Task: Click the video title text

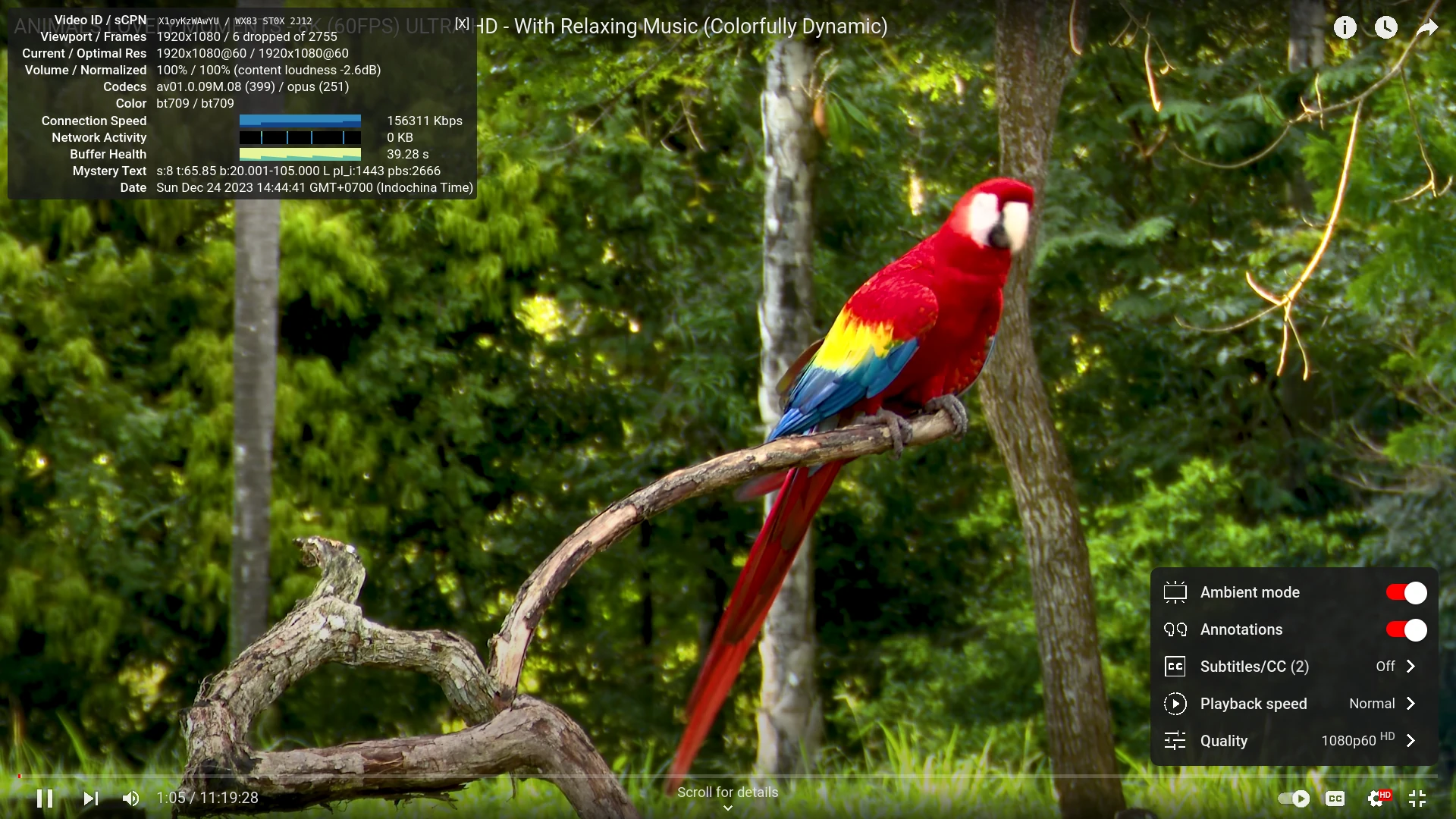Action: coord(451,27)
